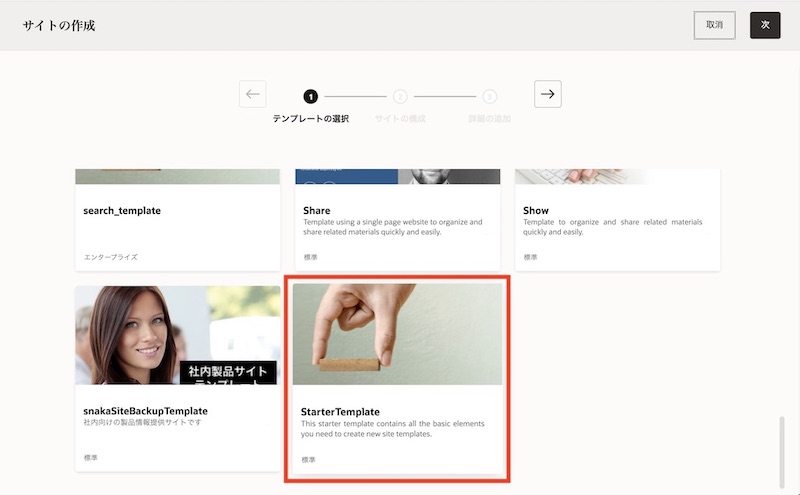
Task: Click the vertical scrollbar thumb
Action: click(783, 452)
